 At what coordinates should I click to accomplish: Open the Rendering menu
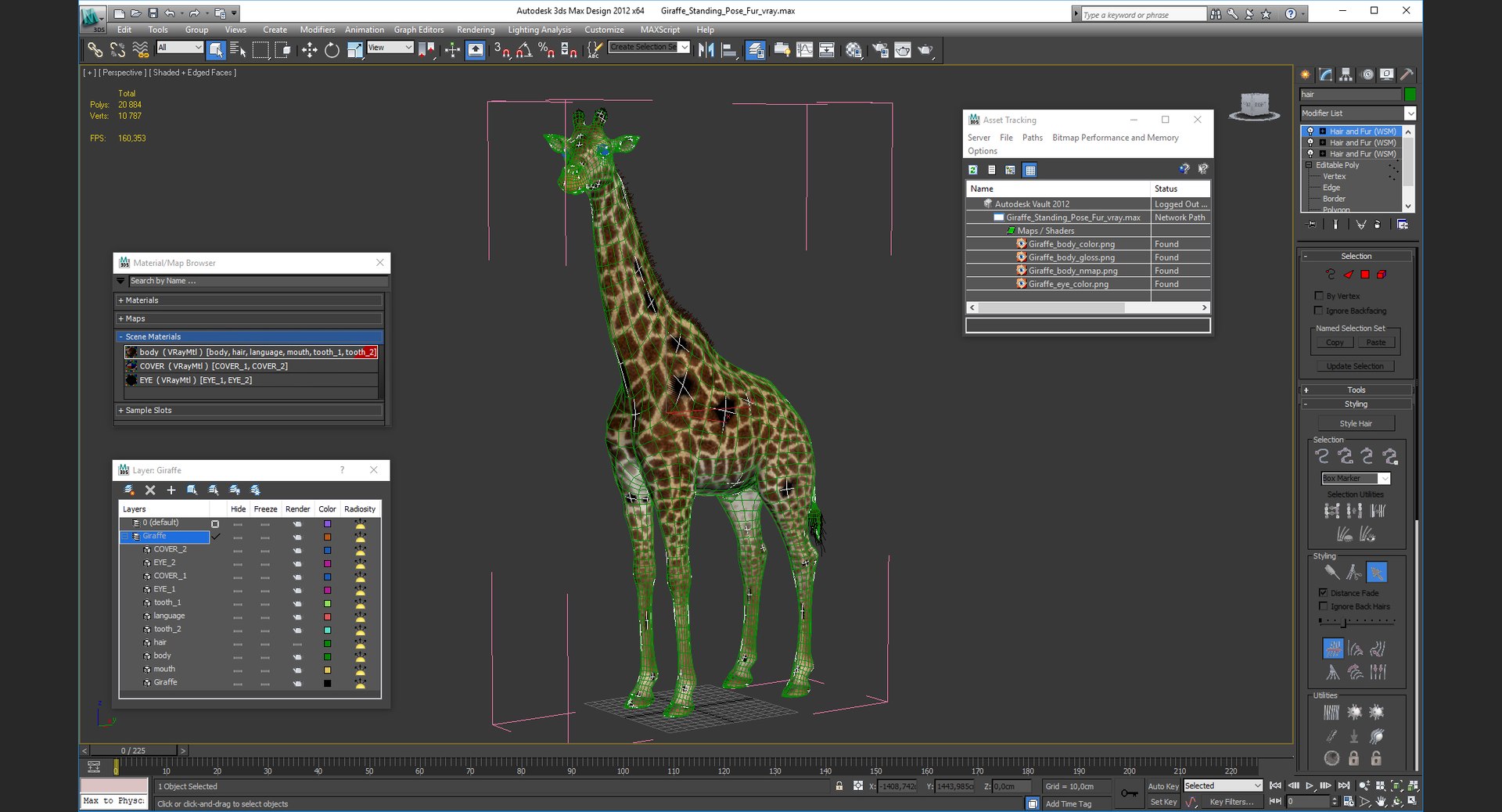click(x=476, y=30)
